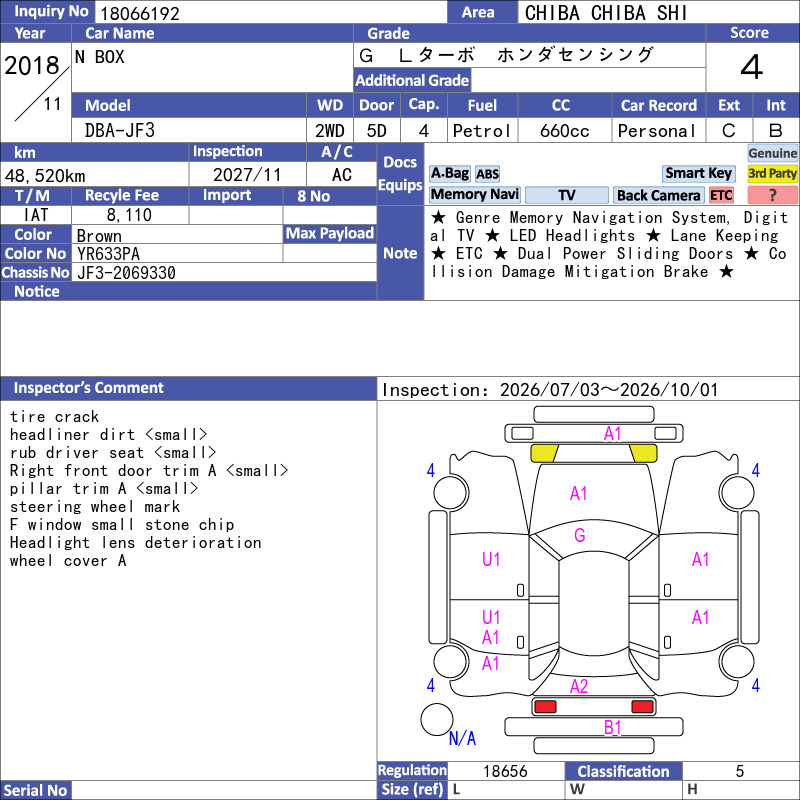This screenshot has width=800, height=800.
Task: Click the 2WD drive value
Action: (330, 131)
